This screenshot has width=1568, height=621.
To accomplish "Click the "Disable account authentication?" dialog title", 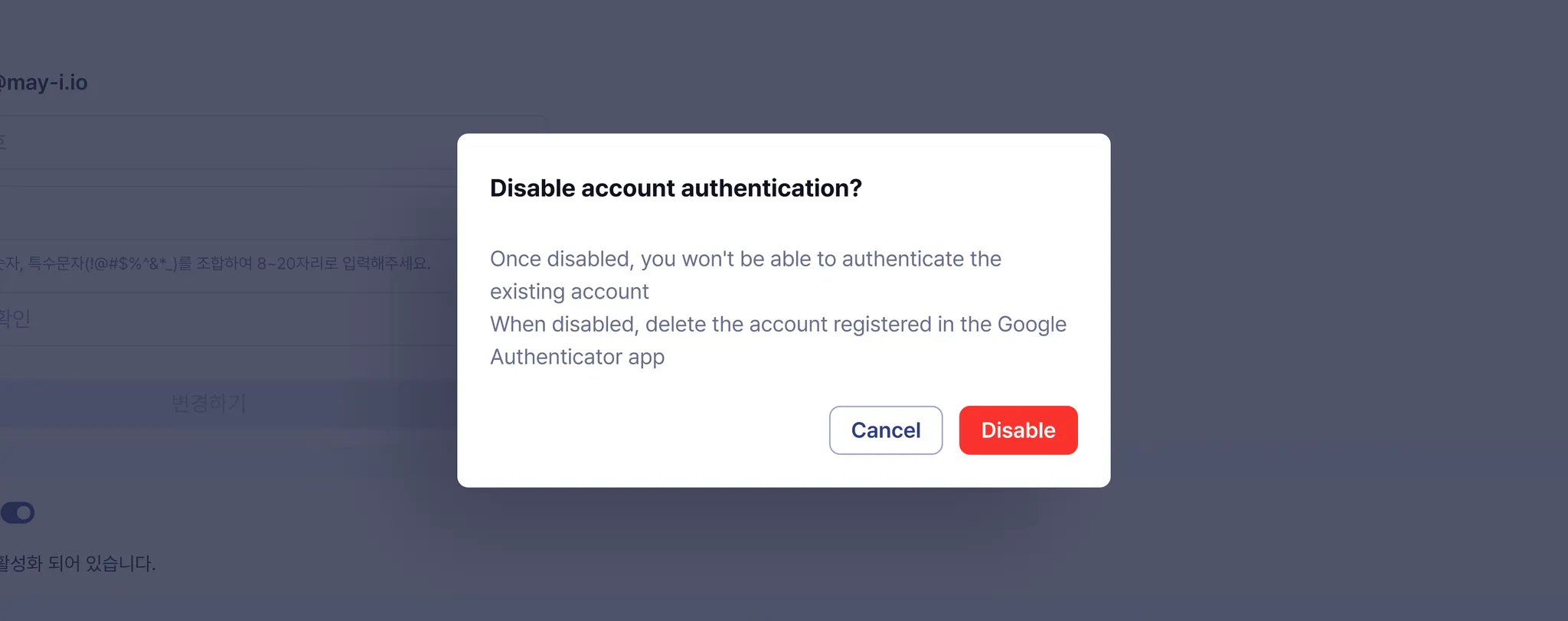I will coord(675,188).
